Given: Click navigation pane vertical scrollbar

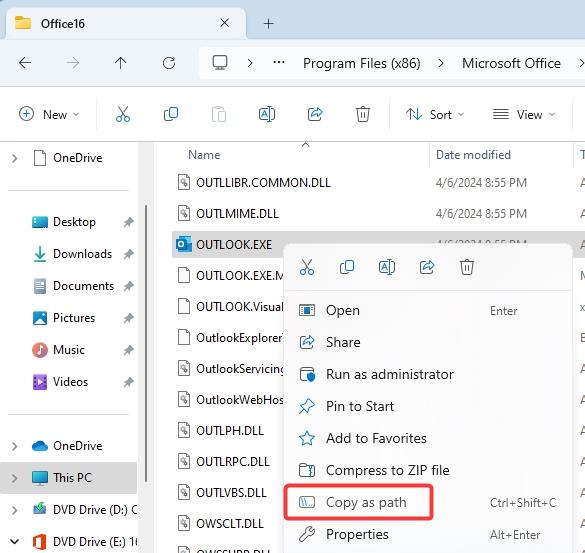Looking at the screenshot, I should click(x=146, y=343).
